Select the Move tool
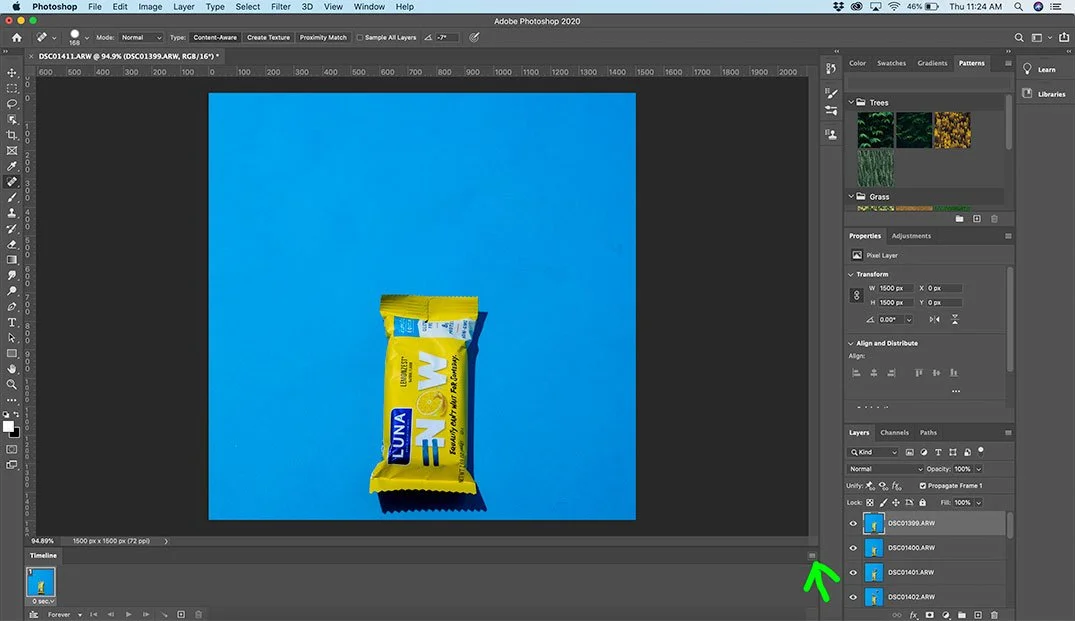 (x=12, y=73)
